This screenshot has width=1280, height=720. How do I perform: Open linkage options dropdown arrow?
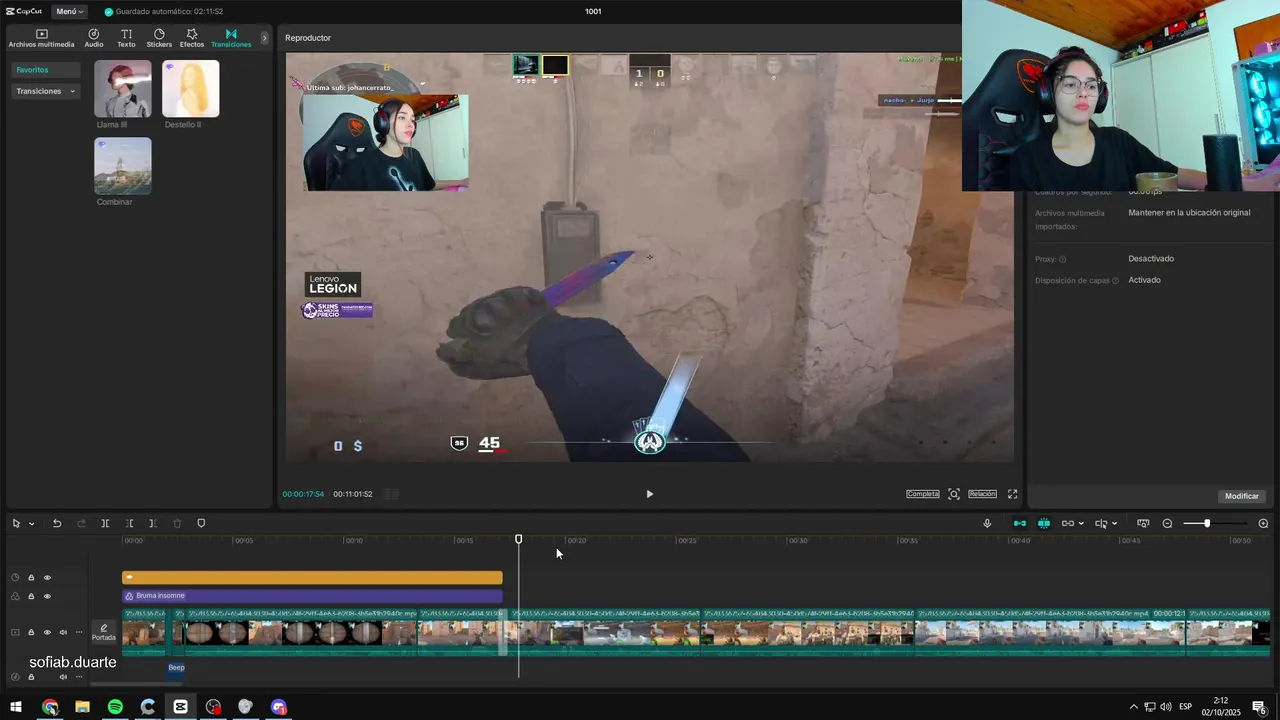(x=1081, y=524)
